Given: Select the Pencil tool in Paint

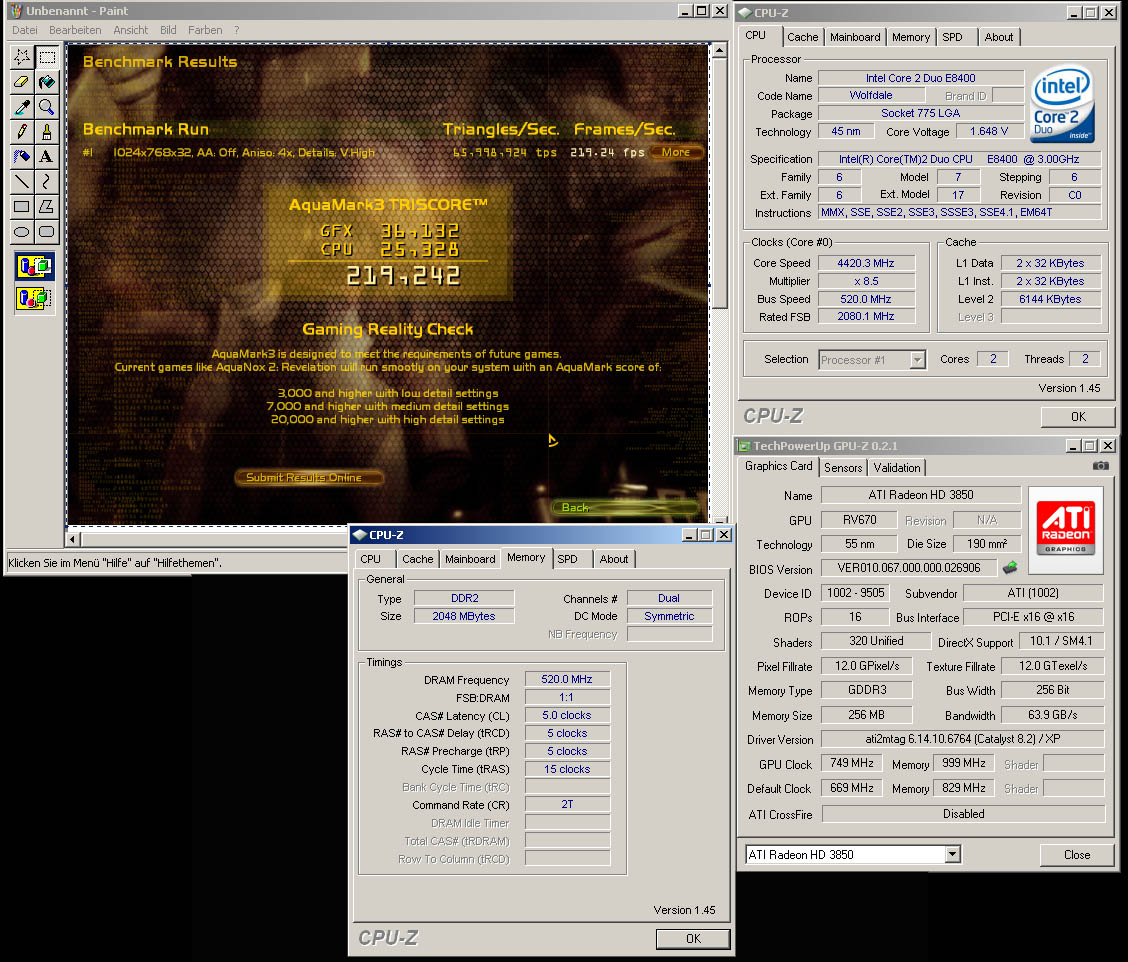Looking at the screenshot, I should coord(22,132).
